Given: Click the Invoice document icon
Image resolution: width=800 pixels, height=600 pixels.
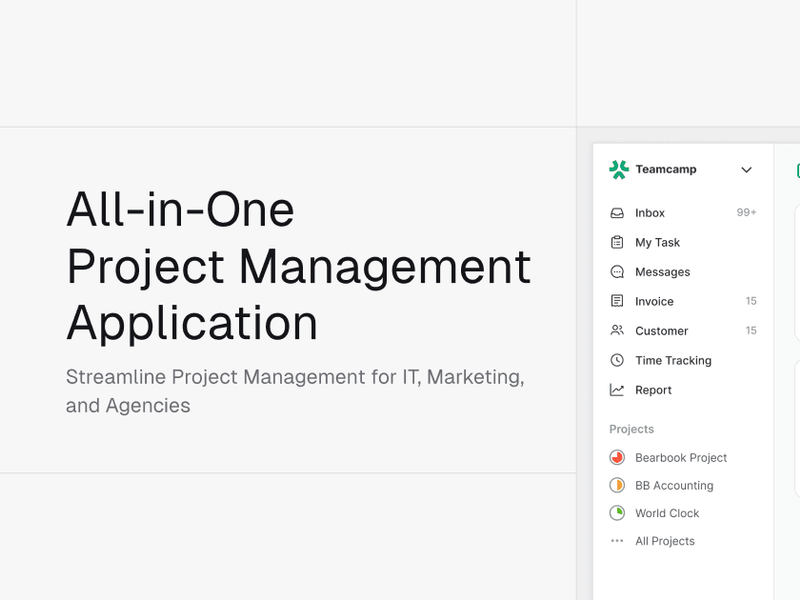Looking at the screenshot, I should pos(617,301).
